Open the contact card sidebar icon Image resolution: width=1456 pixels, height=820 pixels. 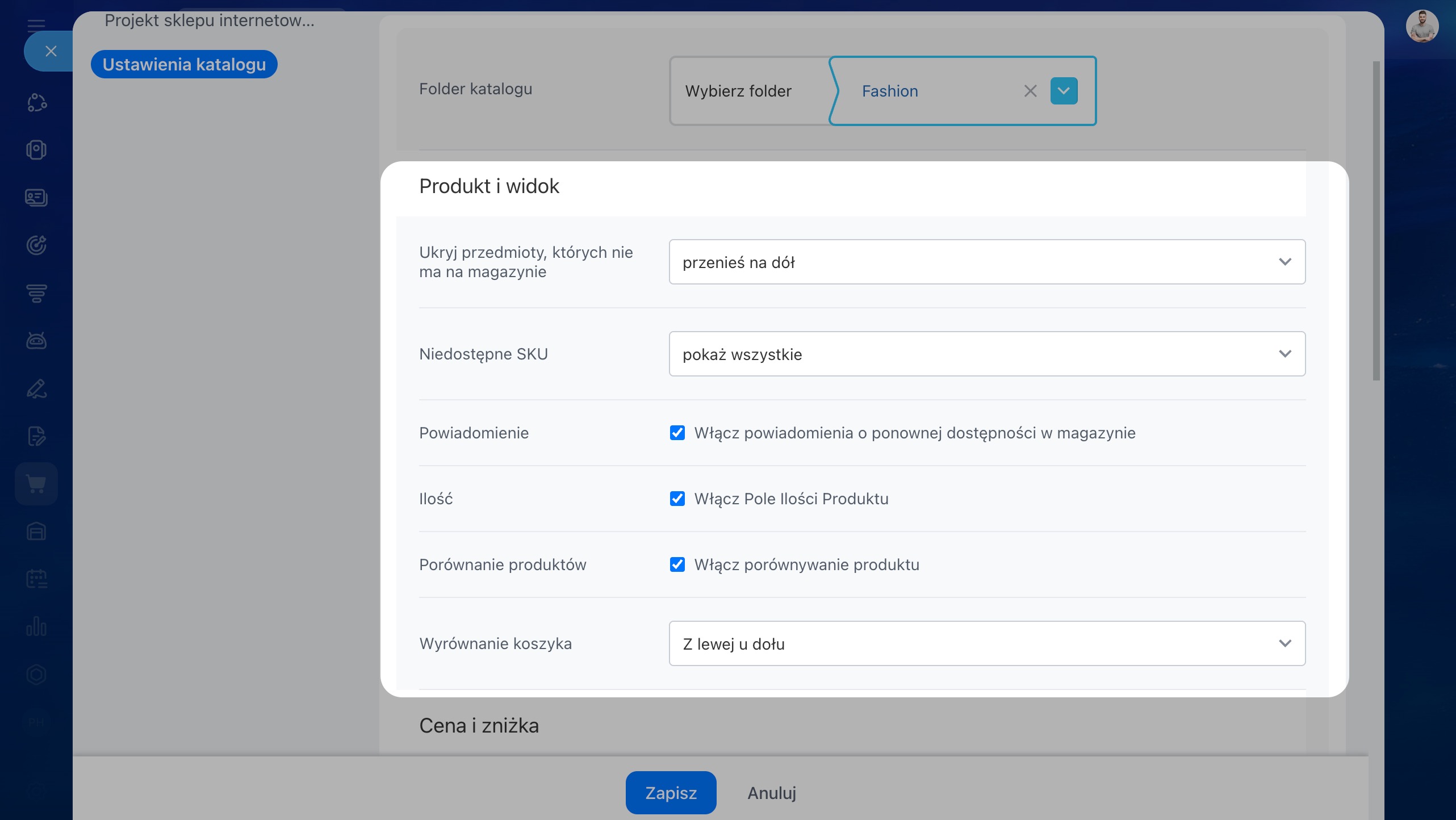[36, 198]
